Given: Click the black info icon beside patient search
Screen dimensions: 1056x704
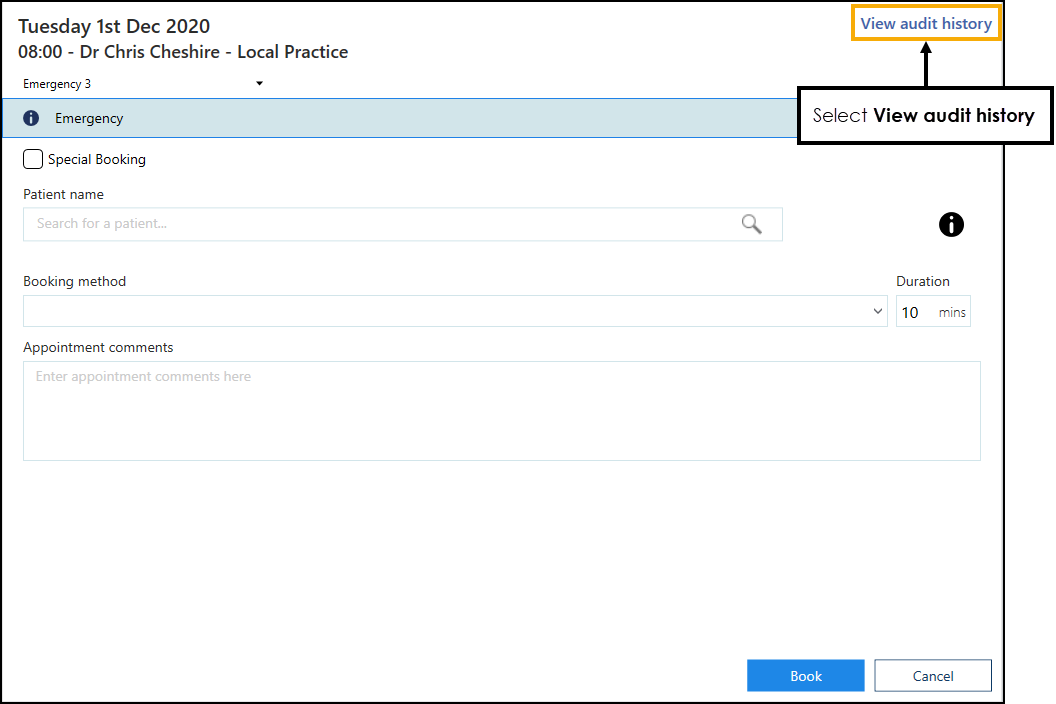Looking at the screenshot, I should (x=951, y=225).
